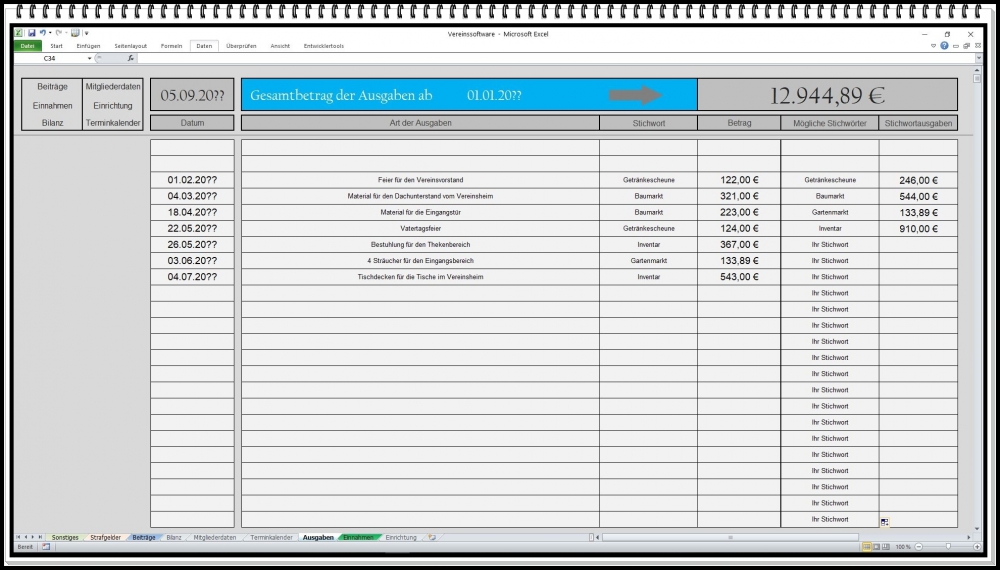The image size is (1000, 570).
Task: Open Excel Help with the question mark icon
Action: (944, 46)
